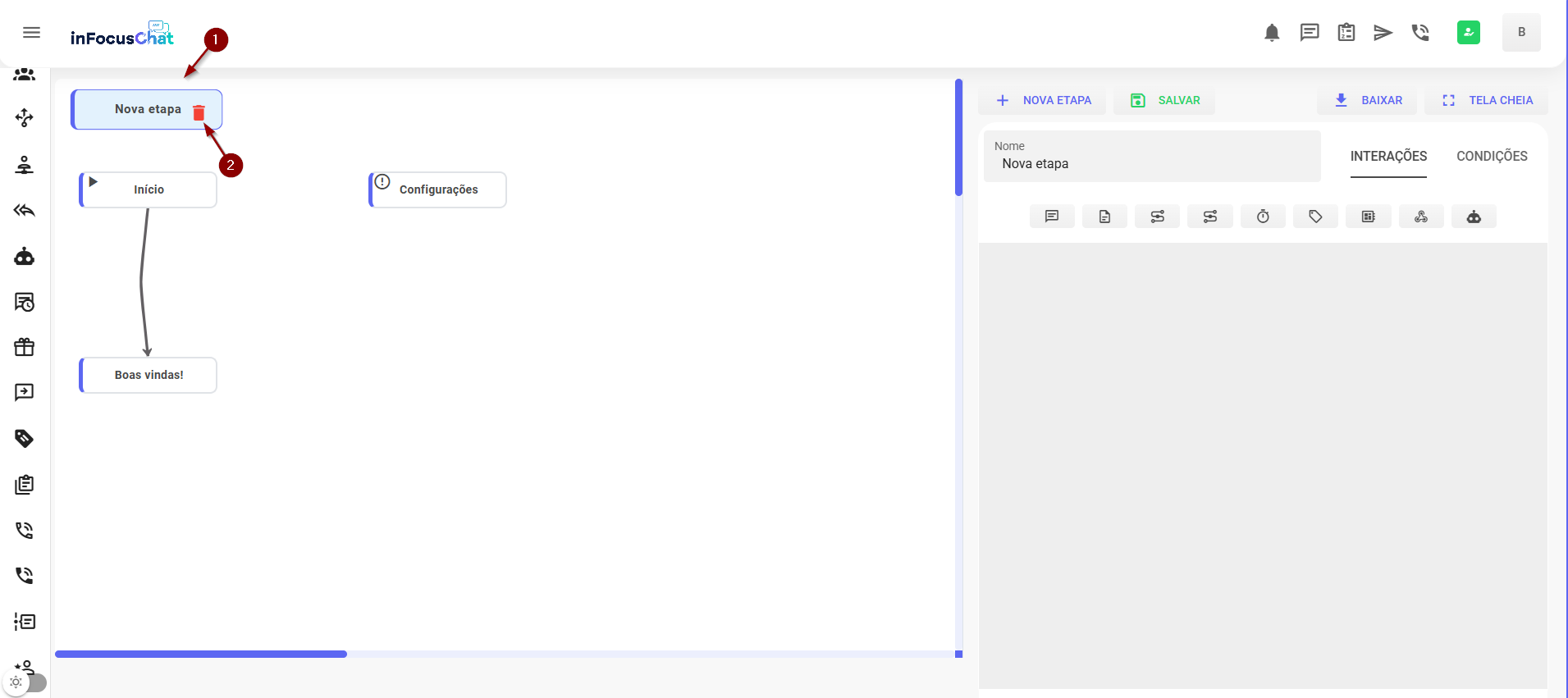Viewport: 1568px width, 698px height.
Task: Click the tags icon in left sidebar
Action: (x=25, y=438)
